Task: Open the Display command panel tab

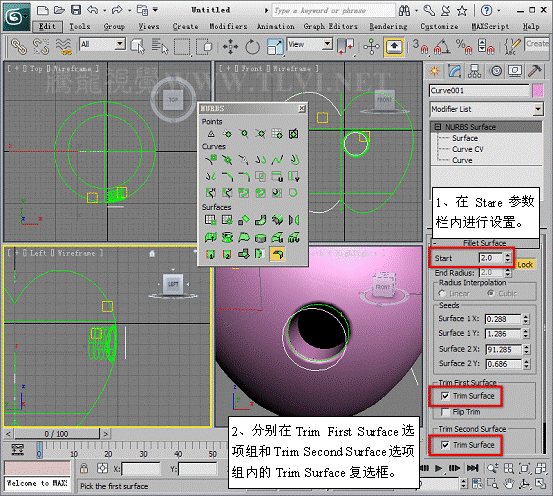Action: point(515,71)
